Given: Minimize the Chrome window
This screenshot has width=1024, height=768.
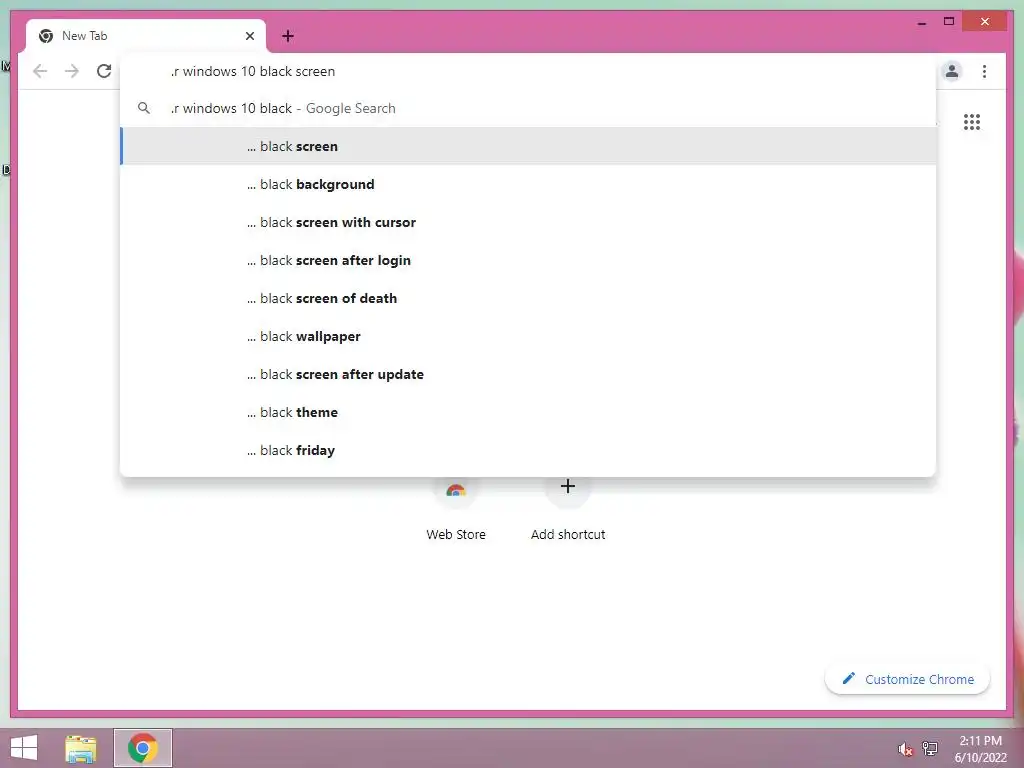Looking at the screenshot, I should [x=921, y=22].
